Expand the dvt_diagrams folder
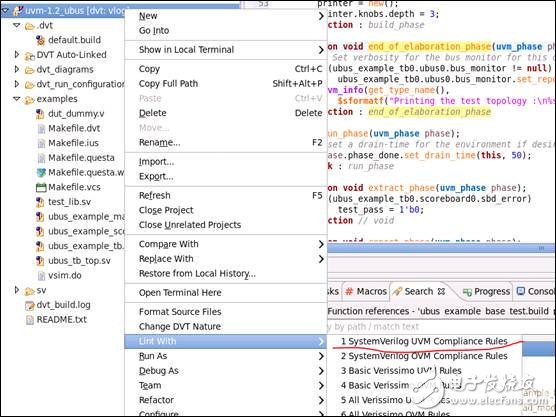The height and width of the screenshot is (417, 556). point(16,69)
